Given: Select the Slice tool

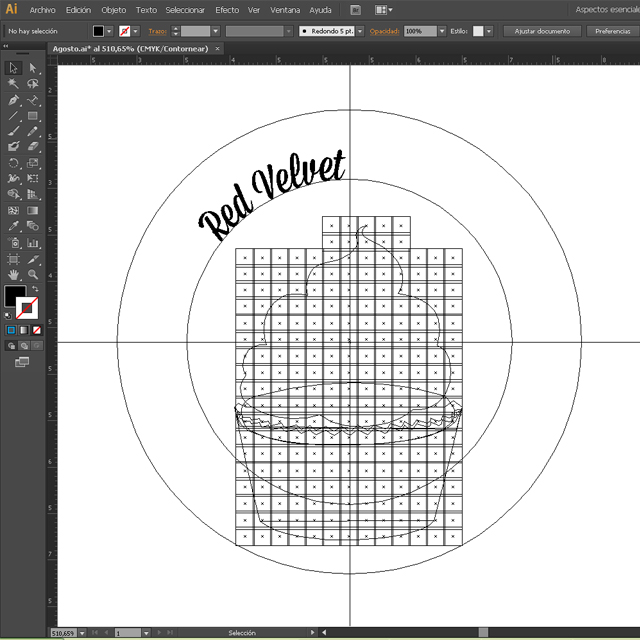Looking at the screenshot, I should tap(33, 259).
